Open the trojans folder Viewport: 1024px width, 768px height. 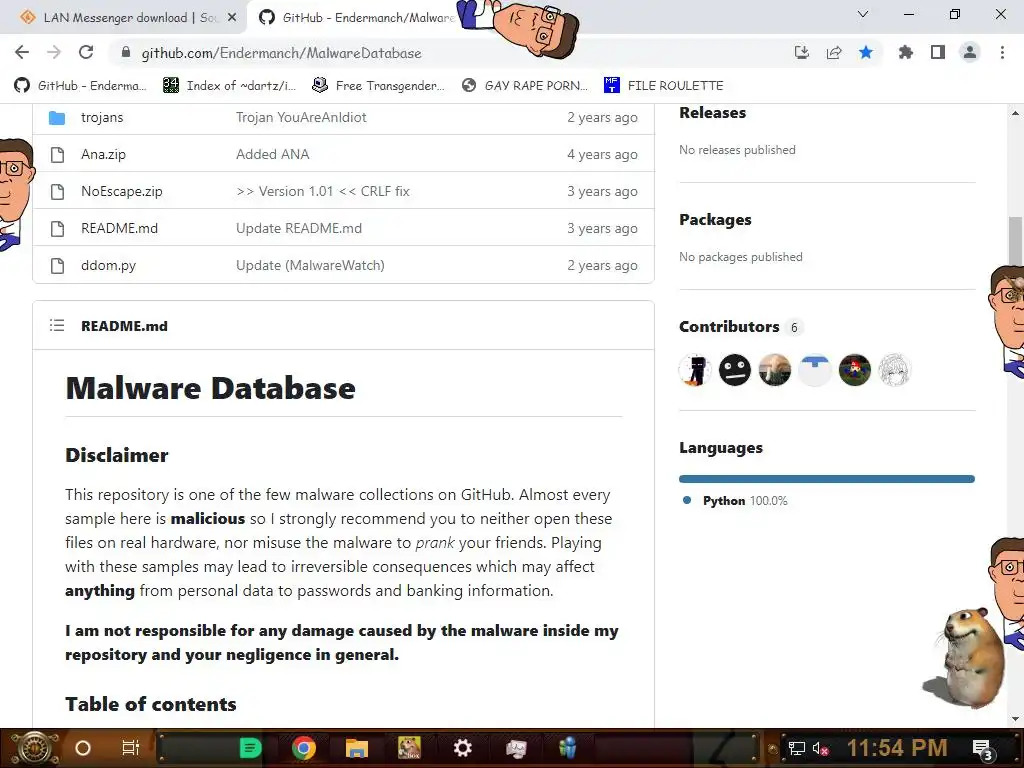[x=102, y=118]
